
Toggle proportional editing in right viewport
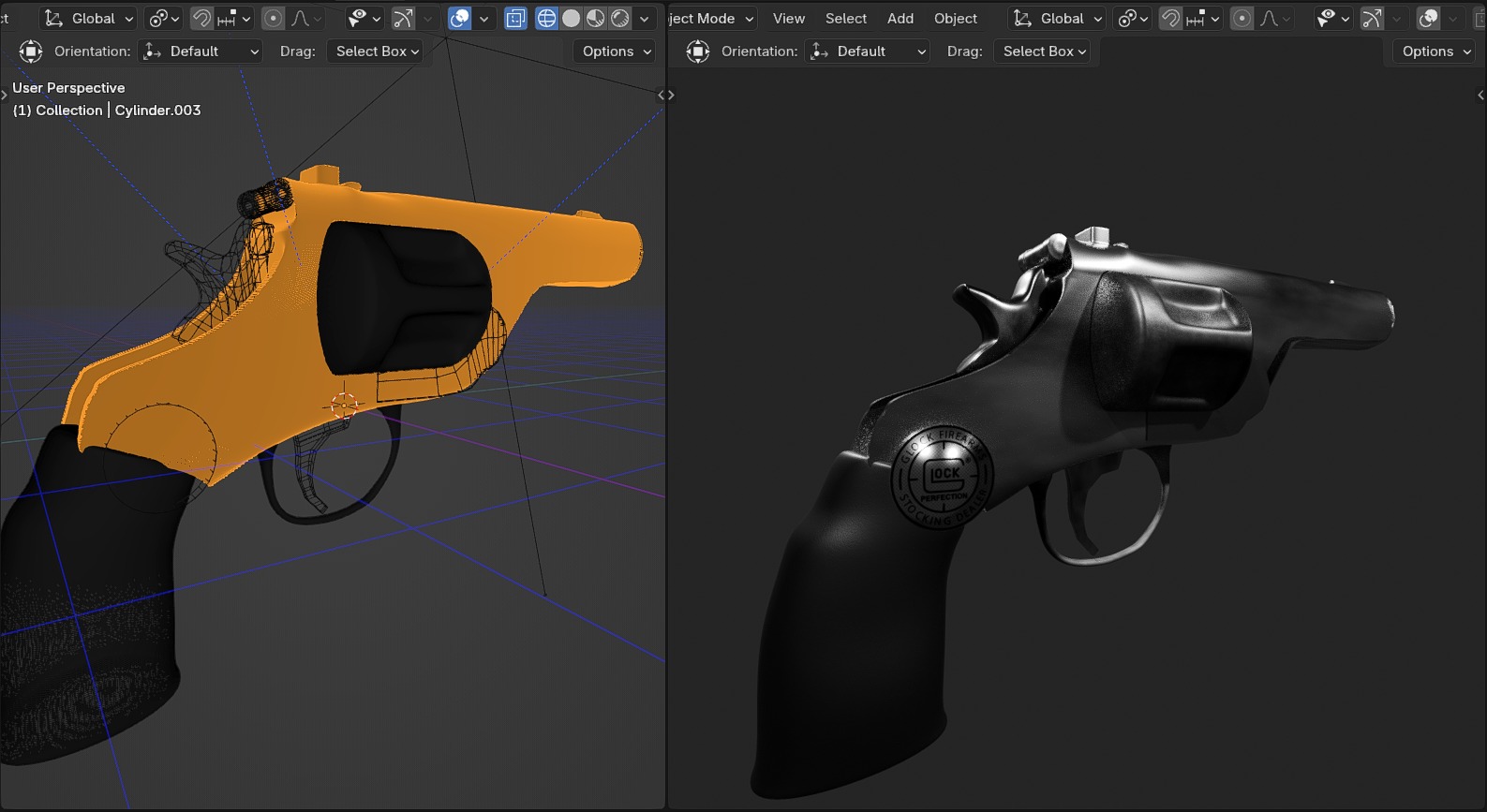click(x=1242, y=19)
